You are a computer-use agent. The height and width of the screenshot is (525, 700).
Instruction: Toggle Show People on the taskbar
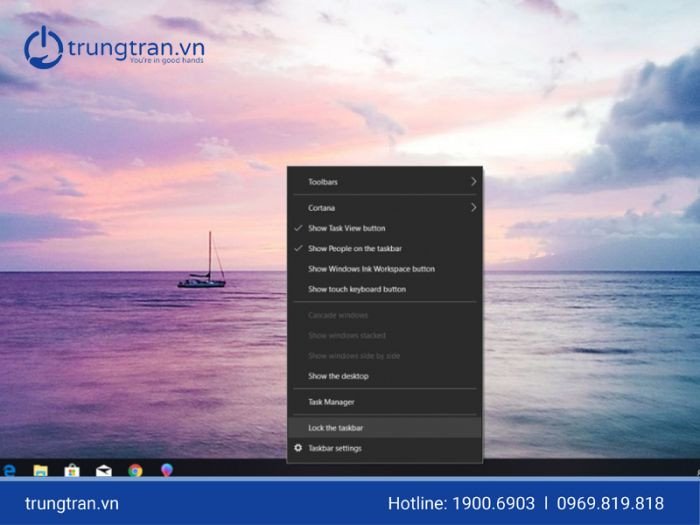[x=385, y=249]
